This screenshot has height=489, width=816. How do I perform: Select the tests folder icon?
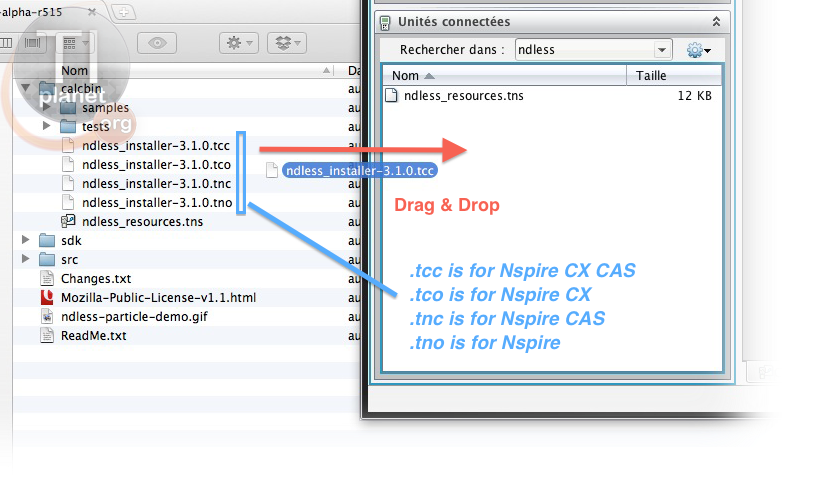[68, 126]
